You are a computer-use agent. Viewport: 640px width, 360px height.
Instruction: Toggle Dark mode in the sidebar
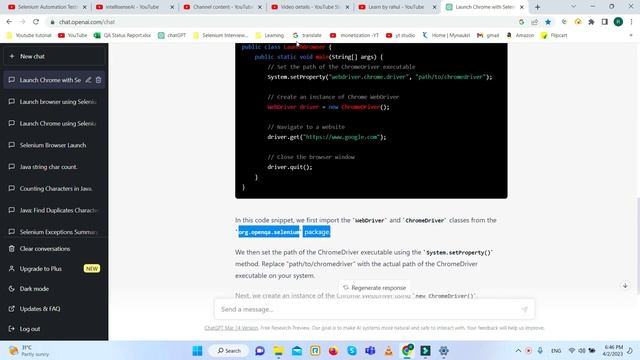coord(54,289)
